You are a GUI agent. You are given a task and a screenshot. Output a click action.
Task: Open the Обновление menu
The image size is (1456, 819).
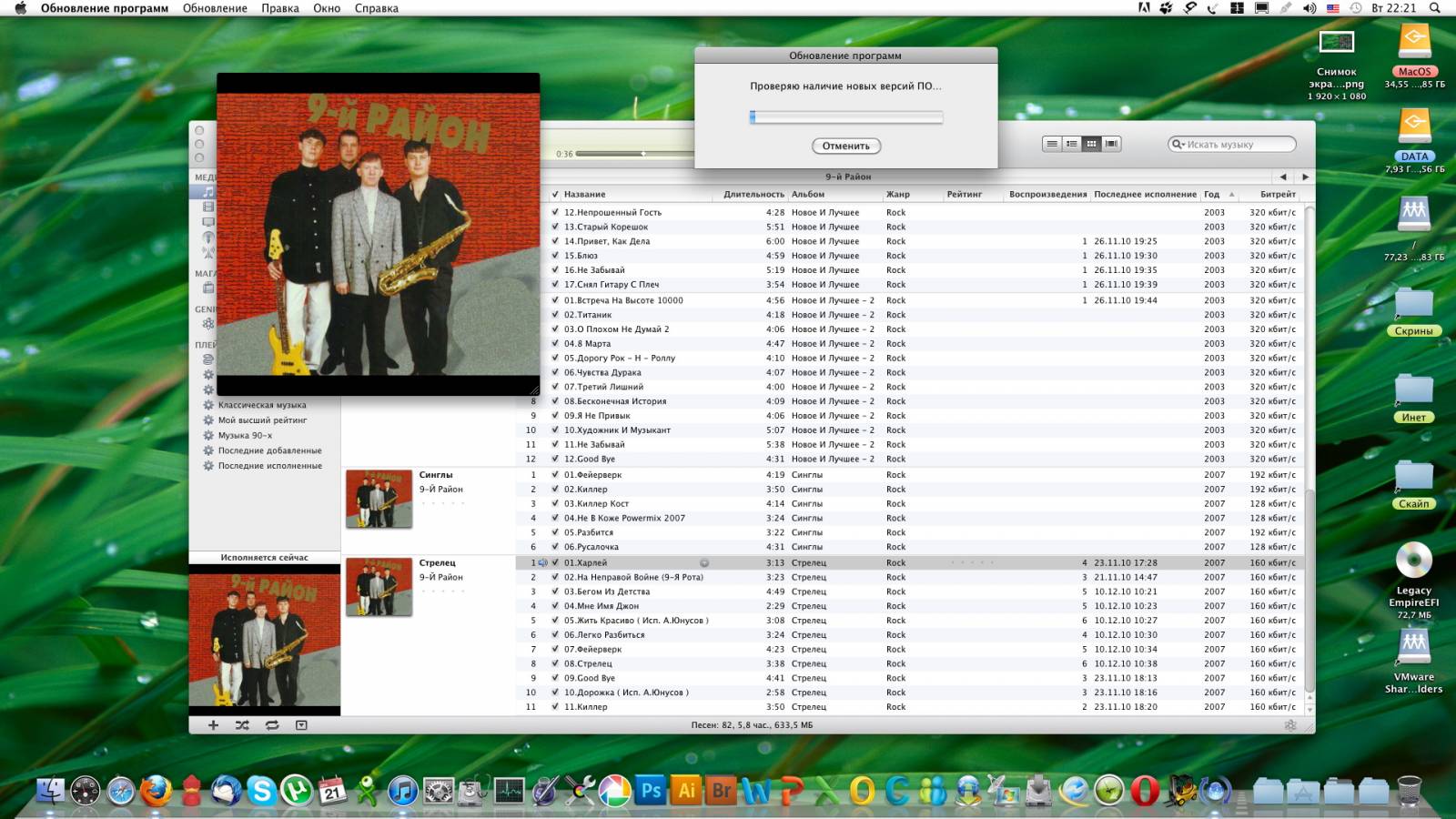(215, 8)
